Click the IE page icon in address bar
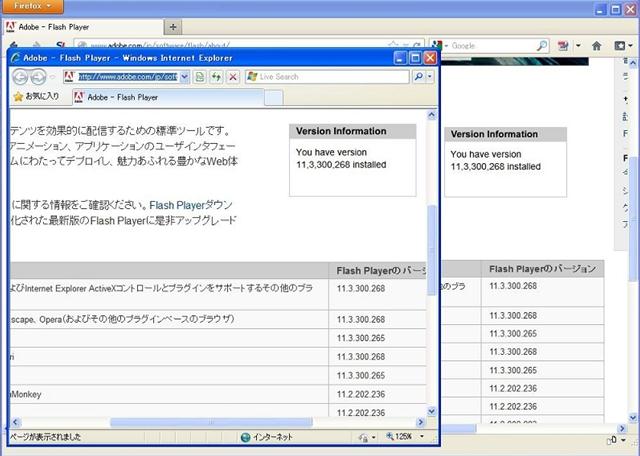This screenshot has height=456, width=640. [x=69, y=77]
